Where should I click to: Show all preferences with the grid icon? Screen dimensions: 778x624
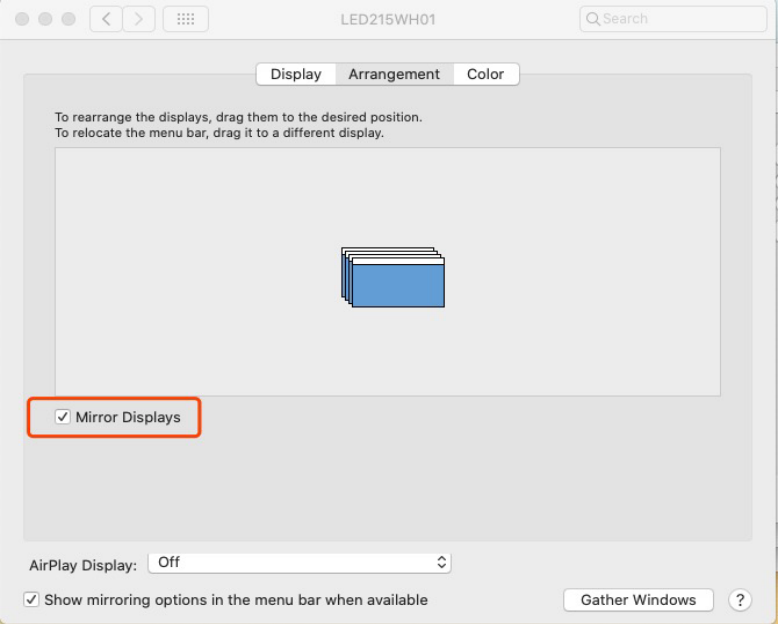tap(186, 19)
